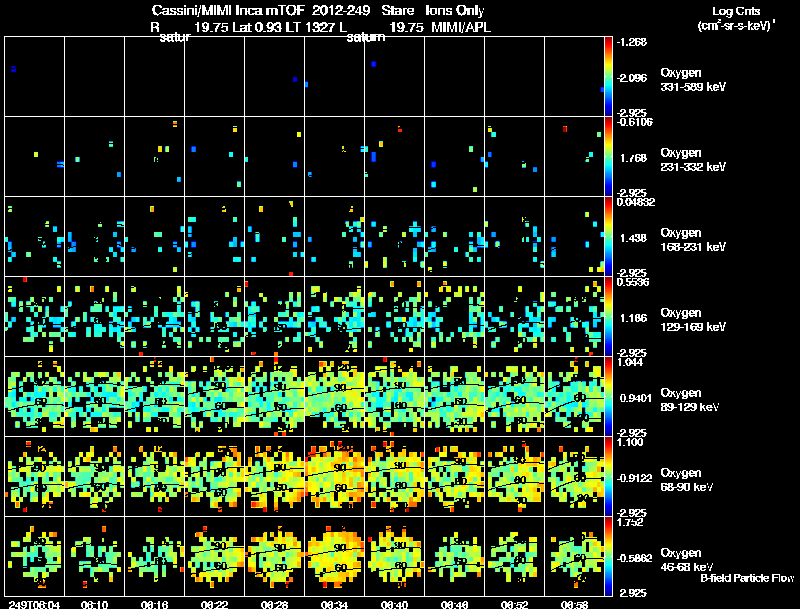Click the 168-231 keV panel at 06:40
This screenshot has width=800, height=609.
pyautogui.click(x=395, y=237)
